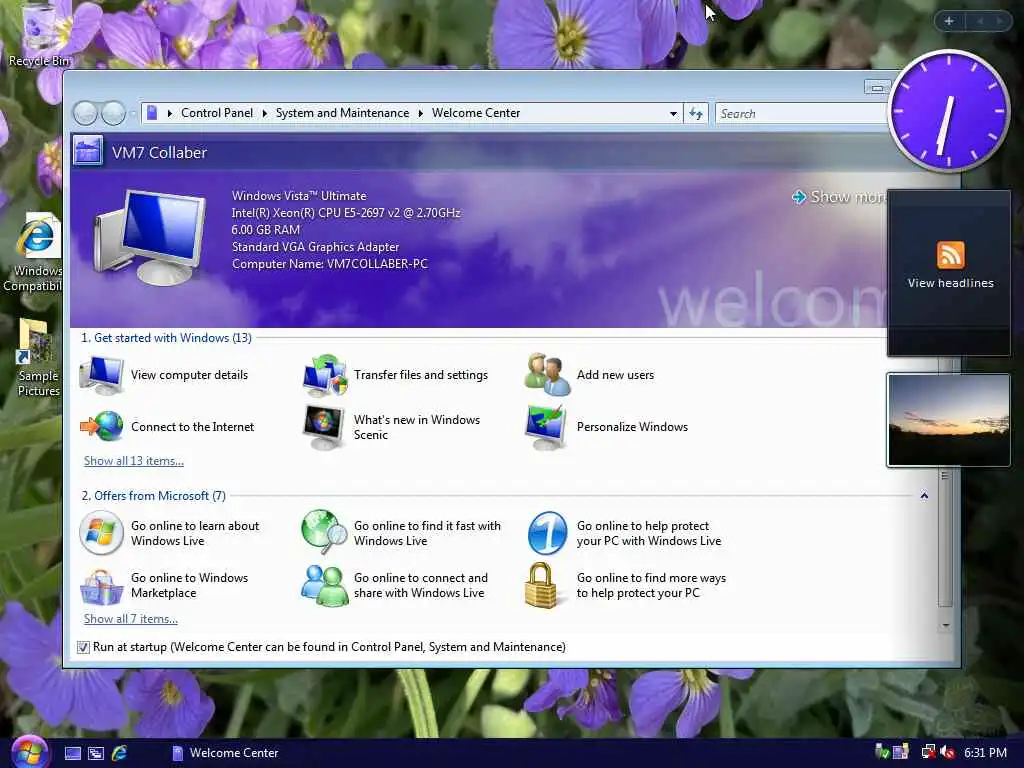Screen dimensions: 1024x768
Task: Open What's new in Windows Scenic icon
Action: [325, 427]
